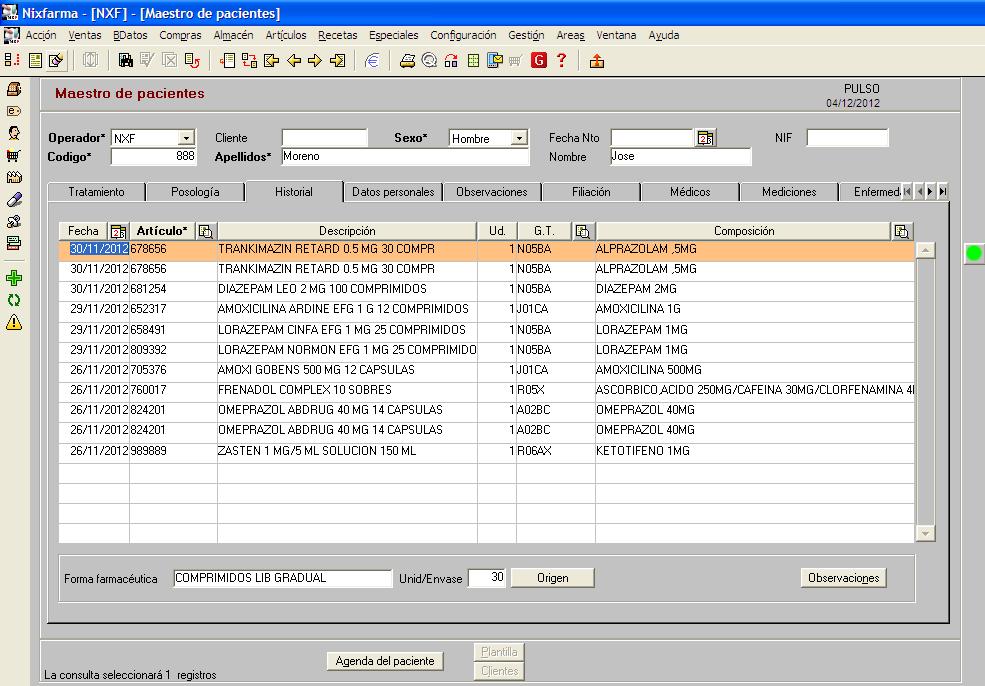Open the calendar picker beside Fecha Nto
This screenshot has height=686, width=985.
point(705,138)
